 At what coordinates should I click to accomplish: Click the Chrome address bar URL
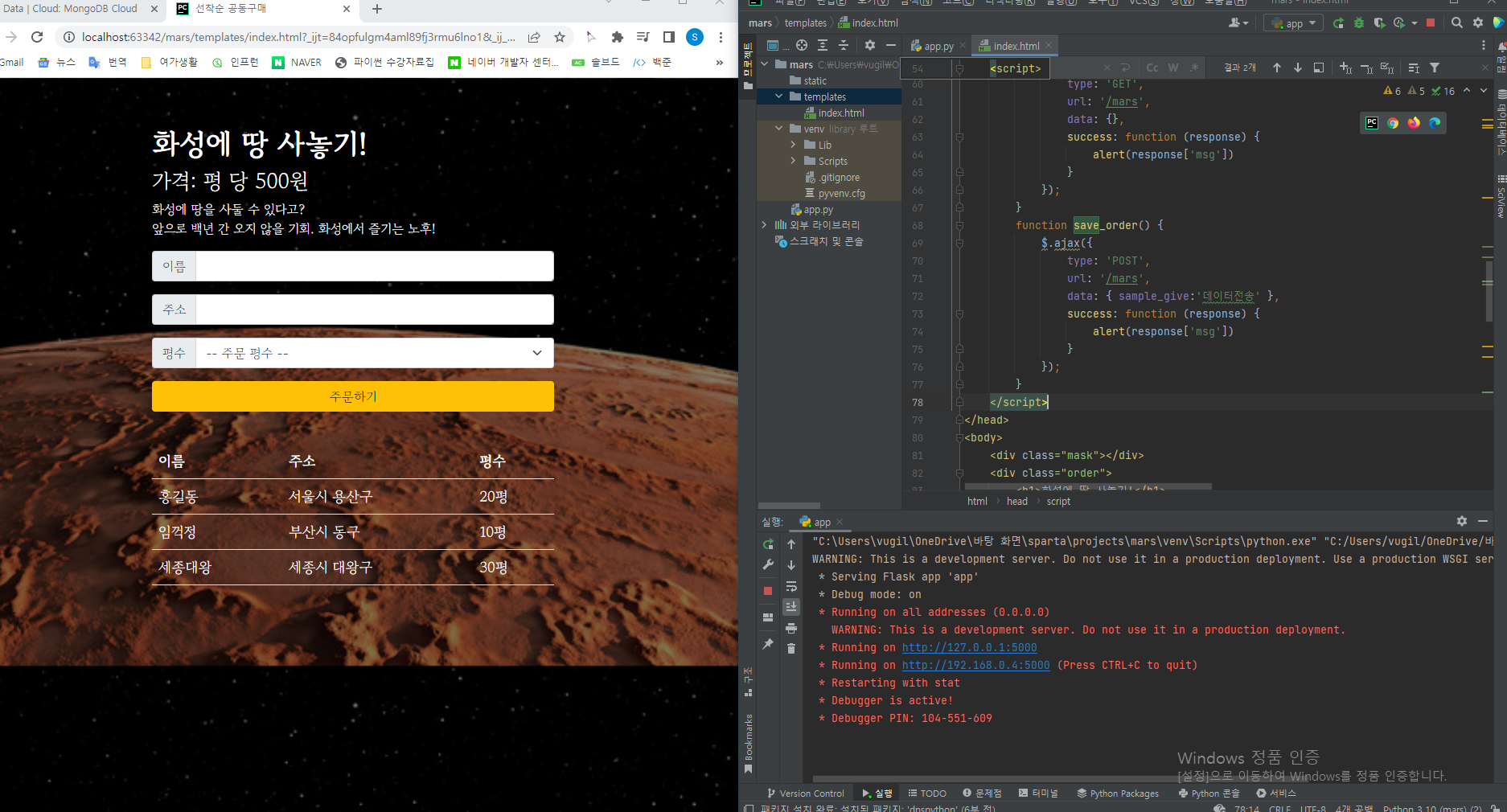(298, 37)
